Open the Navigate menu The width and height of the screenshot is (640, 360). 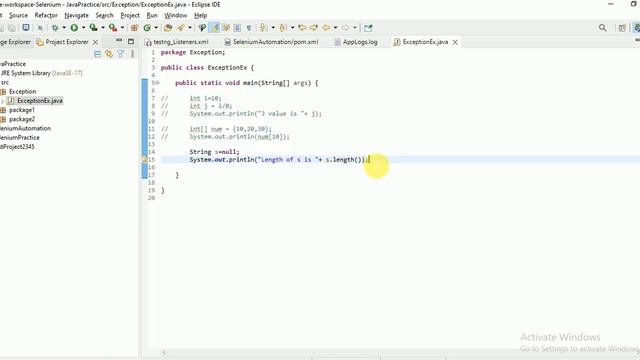(76, 15)
